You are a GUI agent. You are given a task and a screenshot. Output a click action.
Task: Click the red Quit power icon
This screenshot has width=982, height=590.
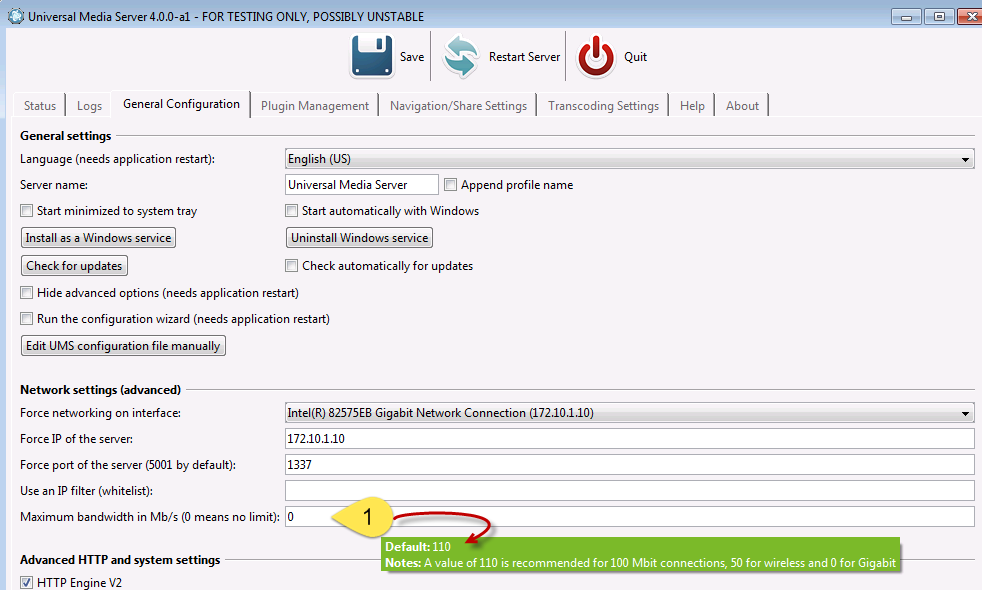(596, 56)
